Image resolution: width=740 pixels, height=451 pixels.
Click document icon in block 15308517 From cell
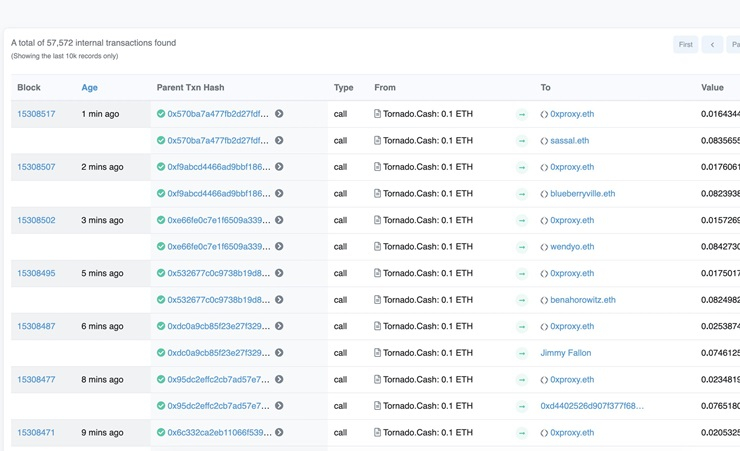(377, 114)
